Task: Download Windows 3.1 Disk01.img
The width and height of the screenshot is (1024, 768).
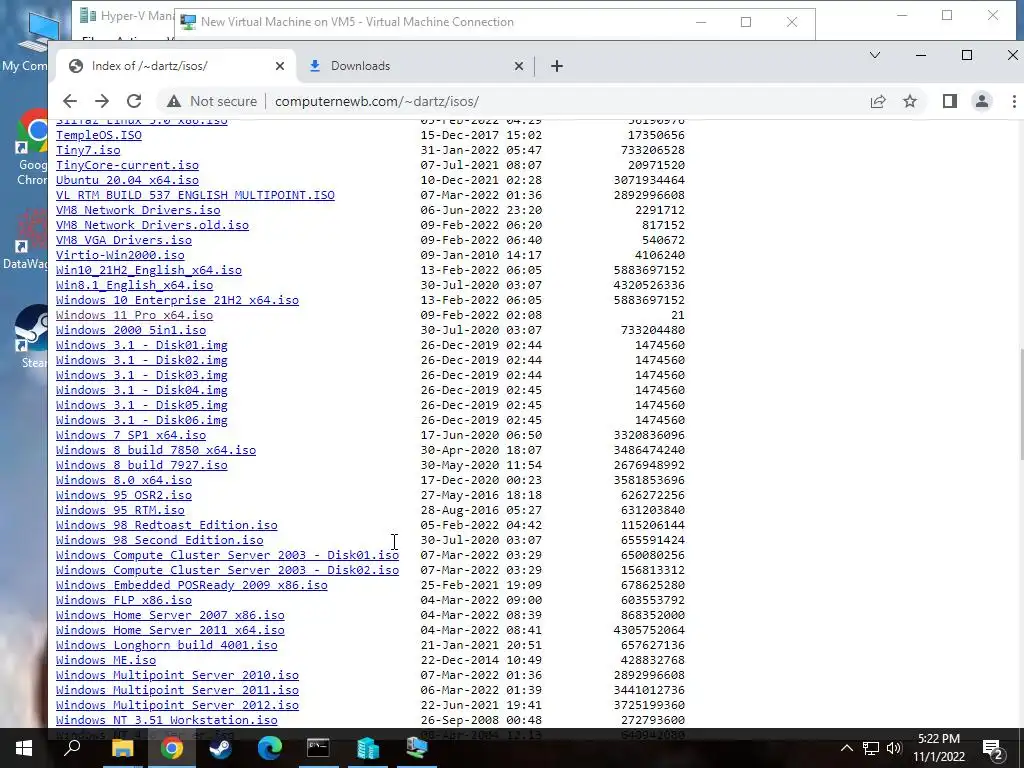Action: tap(142, 345)
